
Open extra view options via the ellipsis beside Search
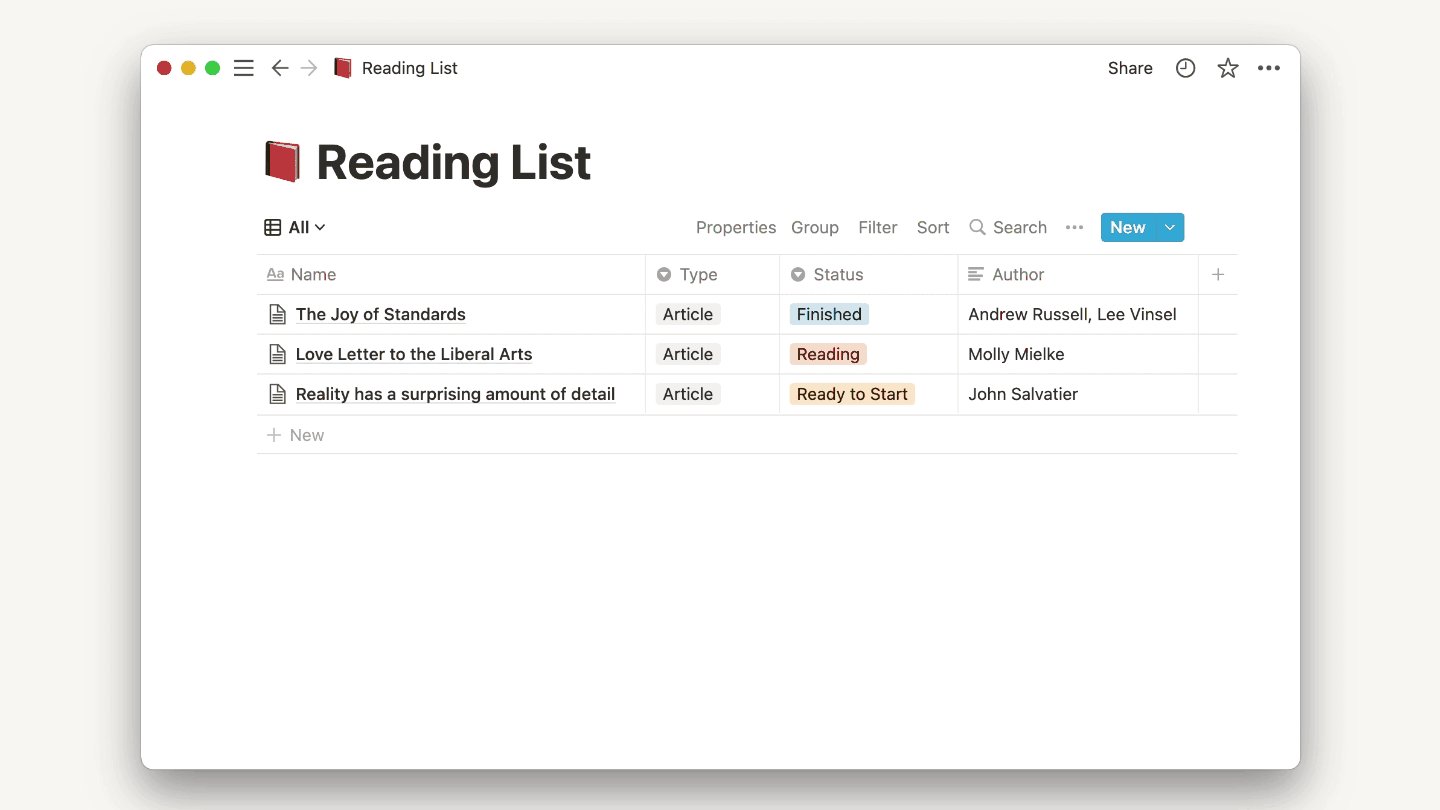pos(1074,228)
